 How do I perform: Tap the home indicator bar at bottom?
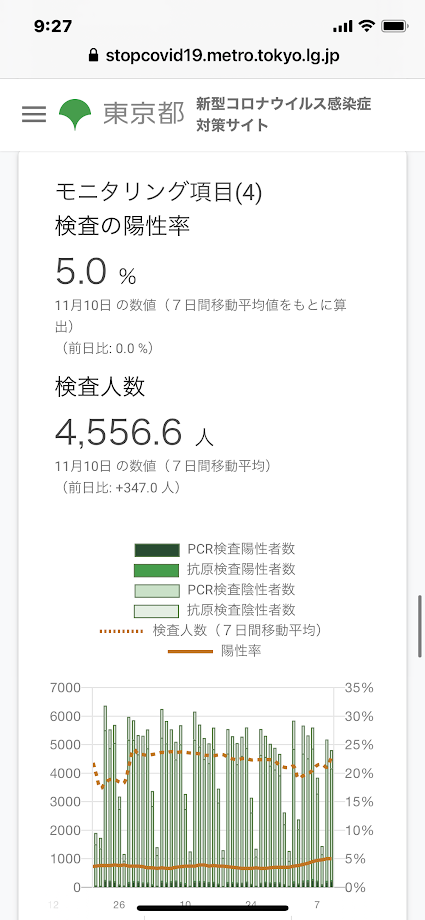(x=212, y=908)
